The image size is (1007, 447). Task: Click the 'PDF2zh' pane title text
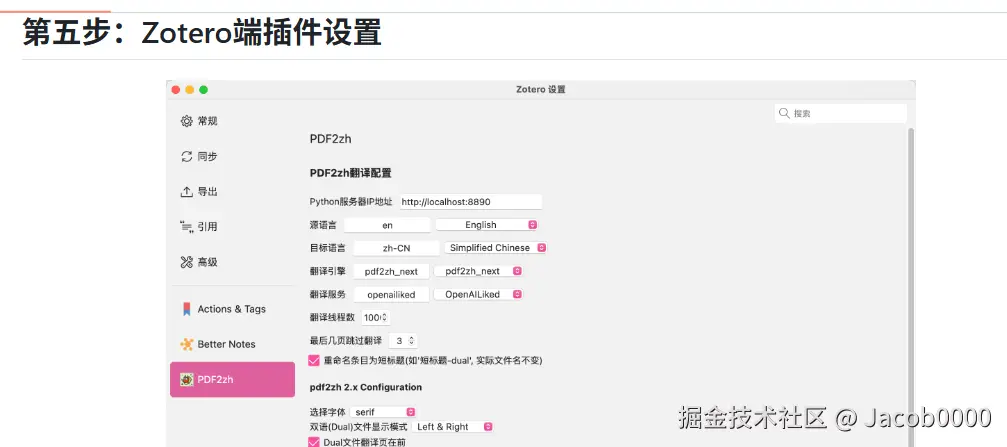coord(330,139)
